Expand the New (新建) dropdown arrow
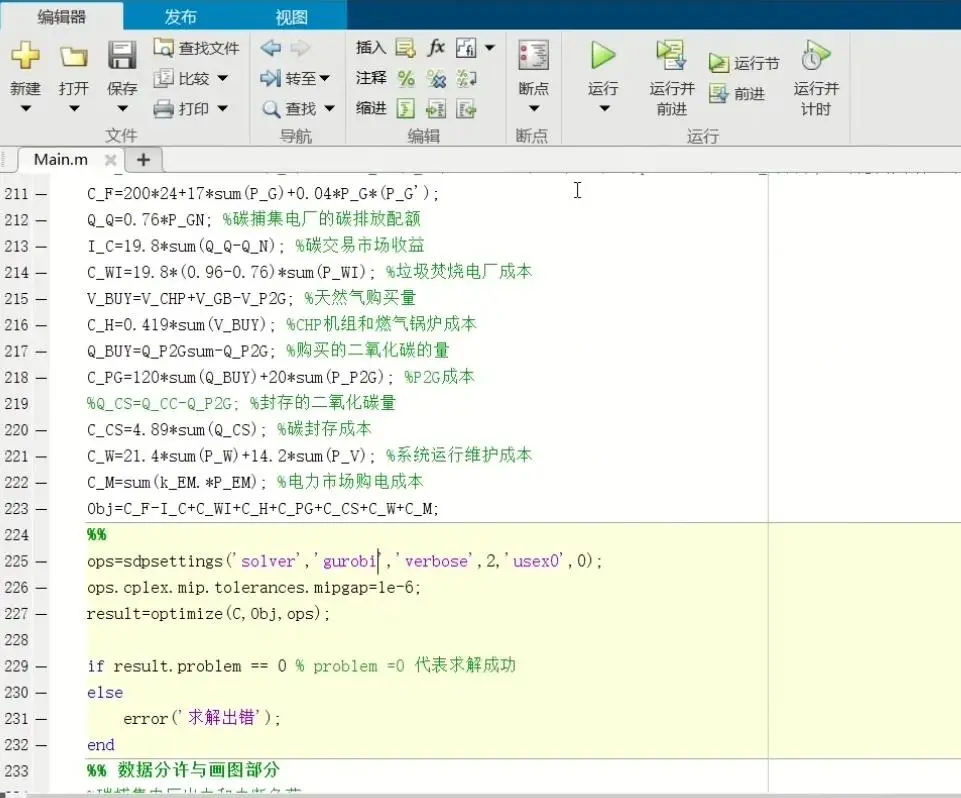This screenshot has height=798, width=961. [x=25, y=108]
